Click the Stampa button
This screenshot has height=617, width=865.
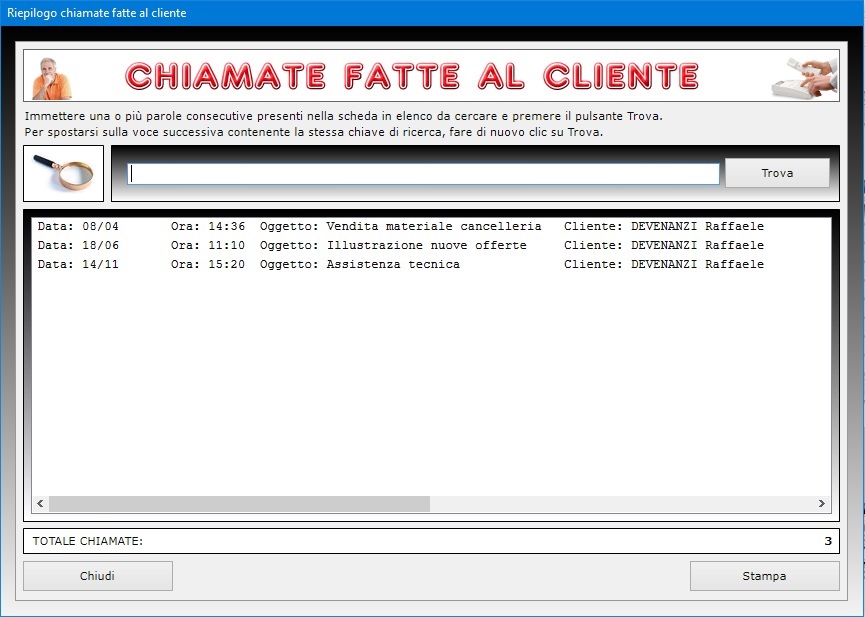coord(765,576)
